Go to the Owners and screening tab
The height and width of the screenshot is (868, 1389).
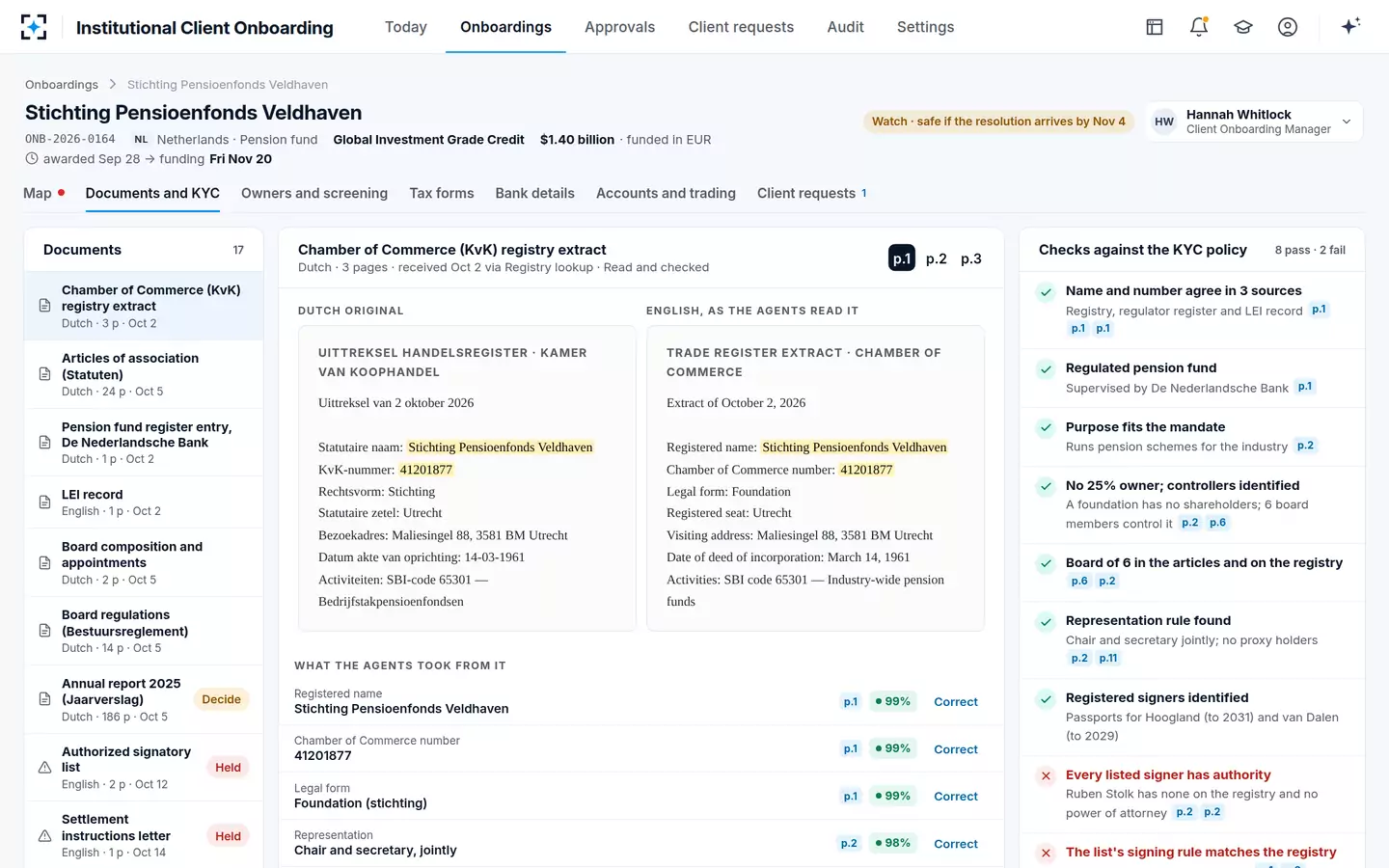[314, 193]
